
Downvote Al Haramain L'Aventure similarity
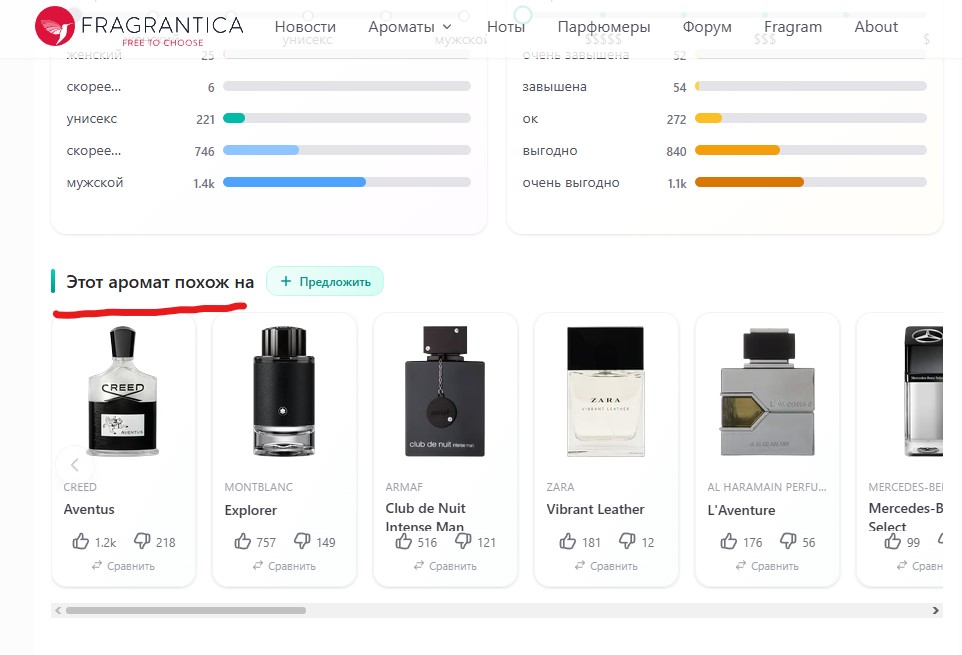(788, 541)
